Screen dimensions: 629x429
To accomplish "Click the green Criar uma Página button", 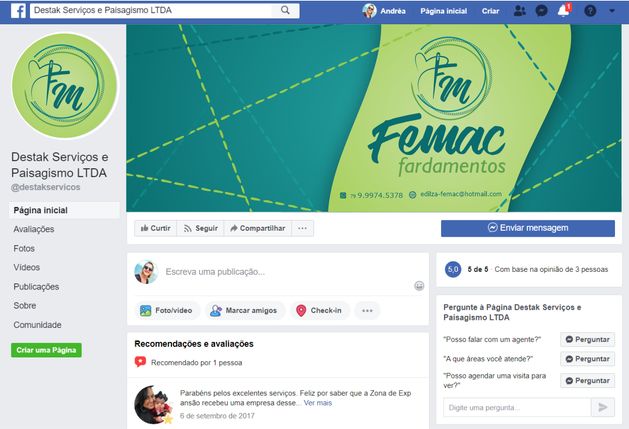I will (x=46, y=350).
